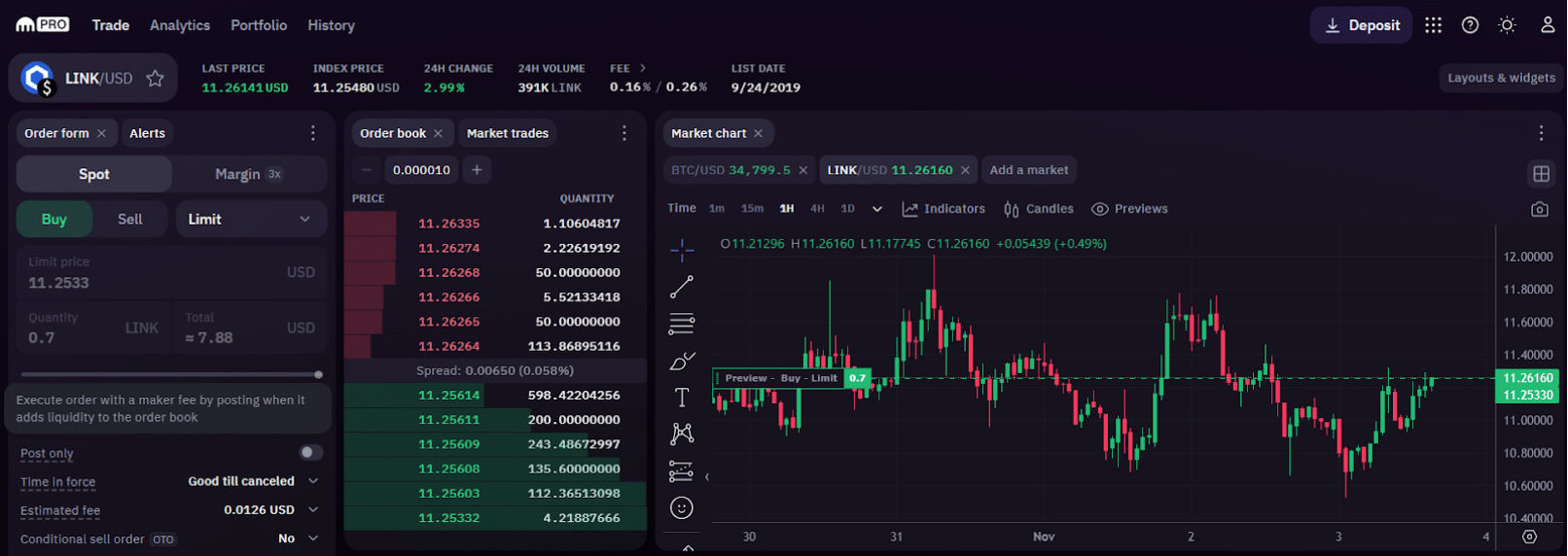Select the 1D timeframe
Screen dimensions: 1568x556
pyautogui.click(x=847, y=209)
